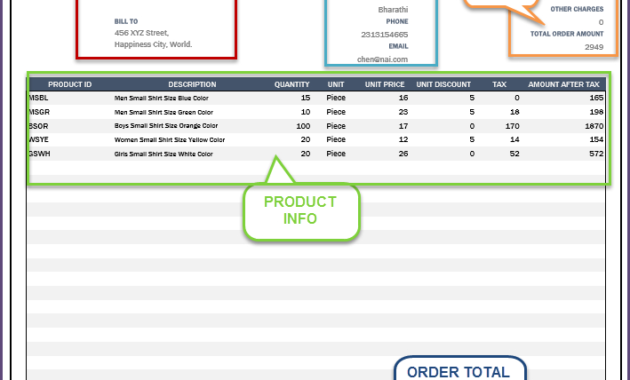Click amount after tax 154
The image size is (630, 380).
tap(596, 139)
